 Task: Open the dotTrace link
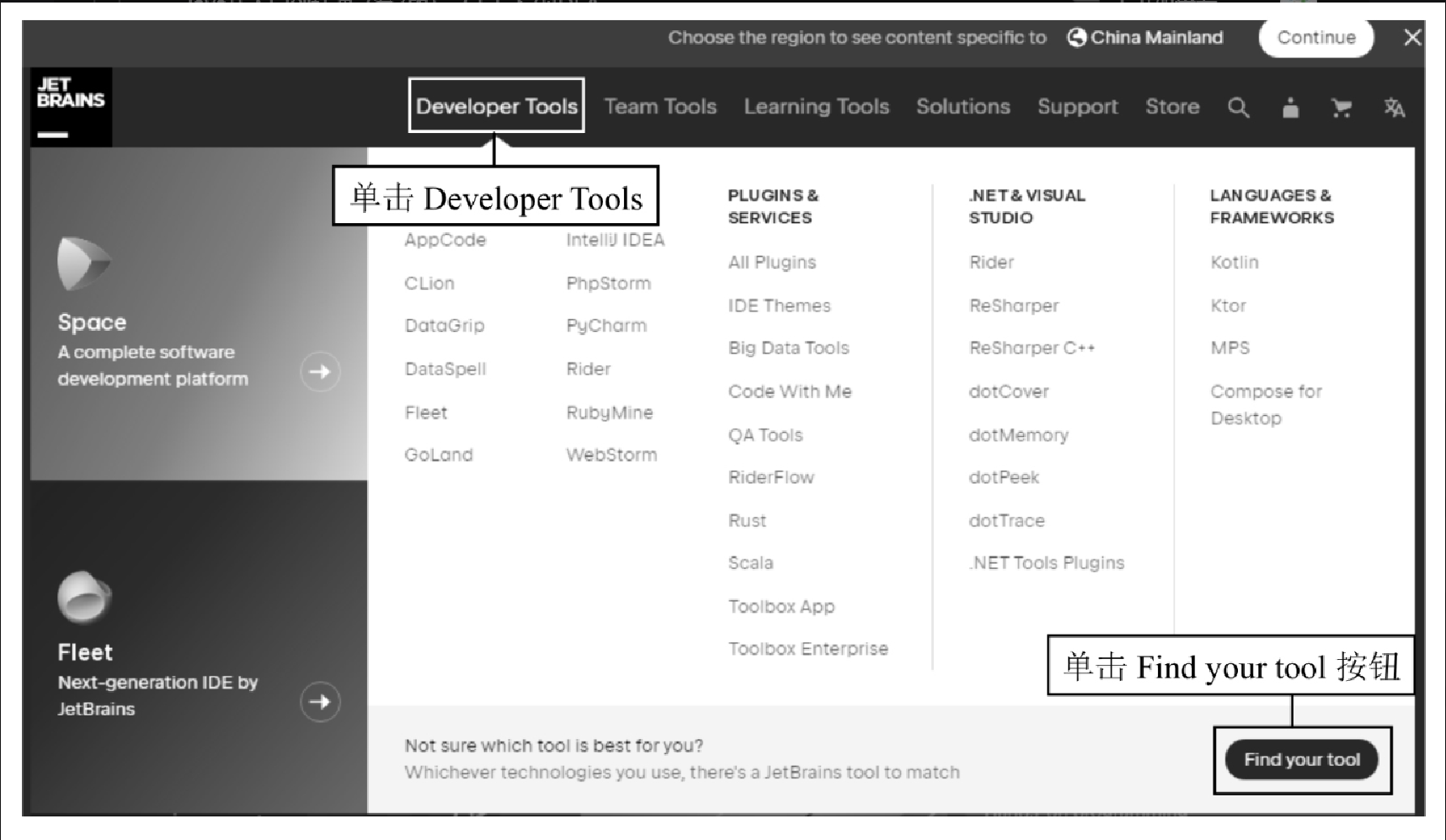(1006, 520)
